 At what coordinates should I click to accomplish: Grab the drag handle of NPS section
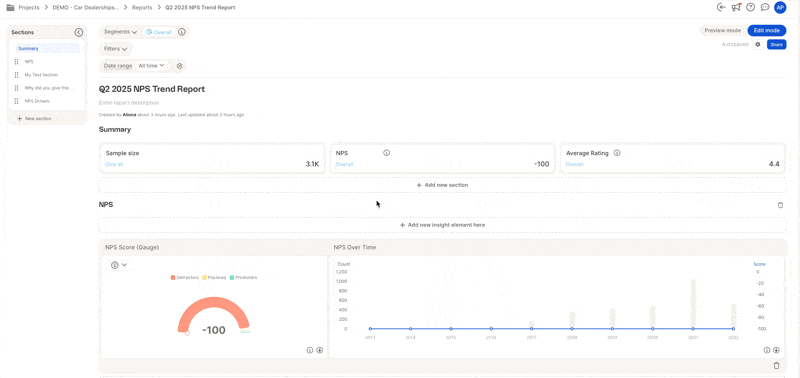[x=16, y=61]
